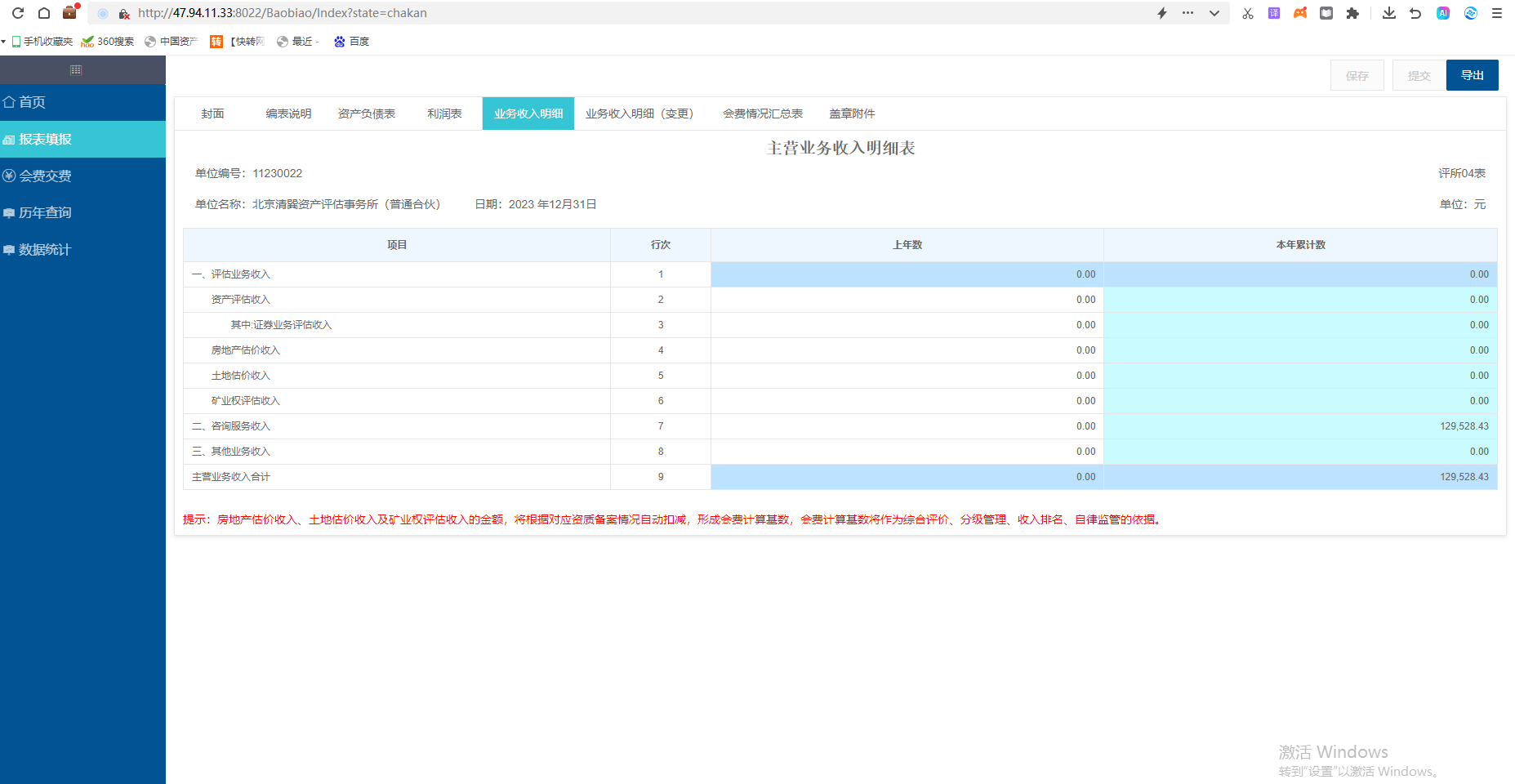Go to 历年查询 in the sidebar
The height and width of the screenshot is (784, 1515).
[x=45, y=212]
